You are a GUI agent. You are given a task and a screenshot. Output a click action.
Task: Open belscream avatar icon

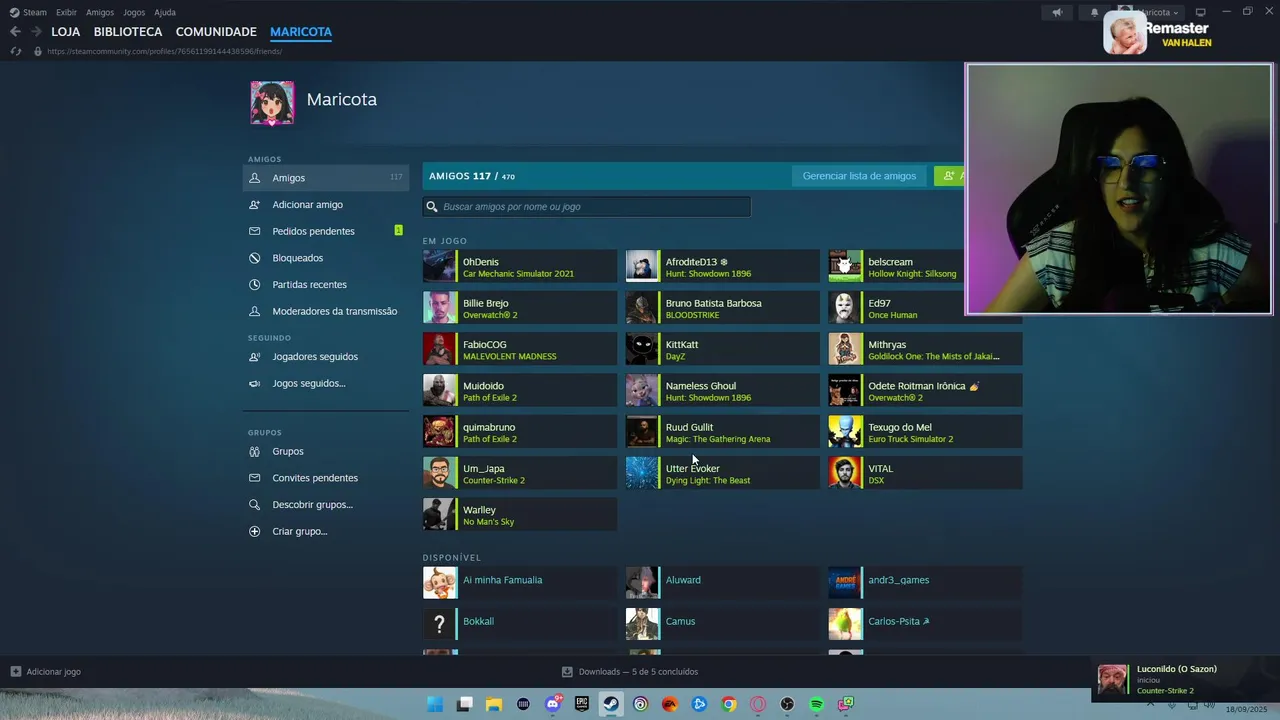pyautogui.click(x=845, y=266)
